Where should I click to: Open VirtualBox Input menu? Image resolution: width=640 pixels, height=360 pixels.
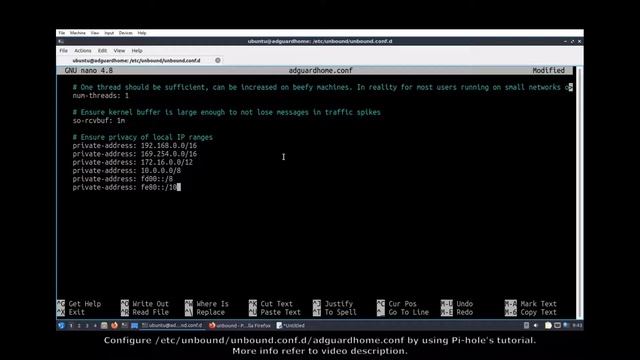pos(109,33)
